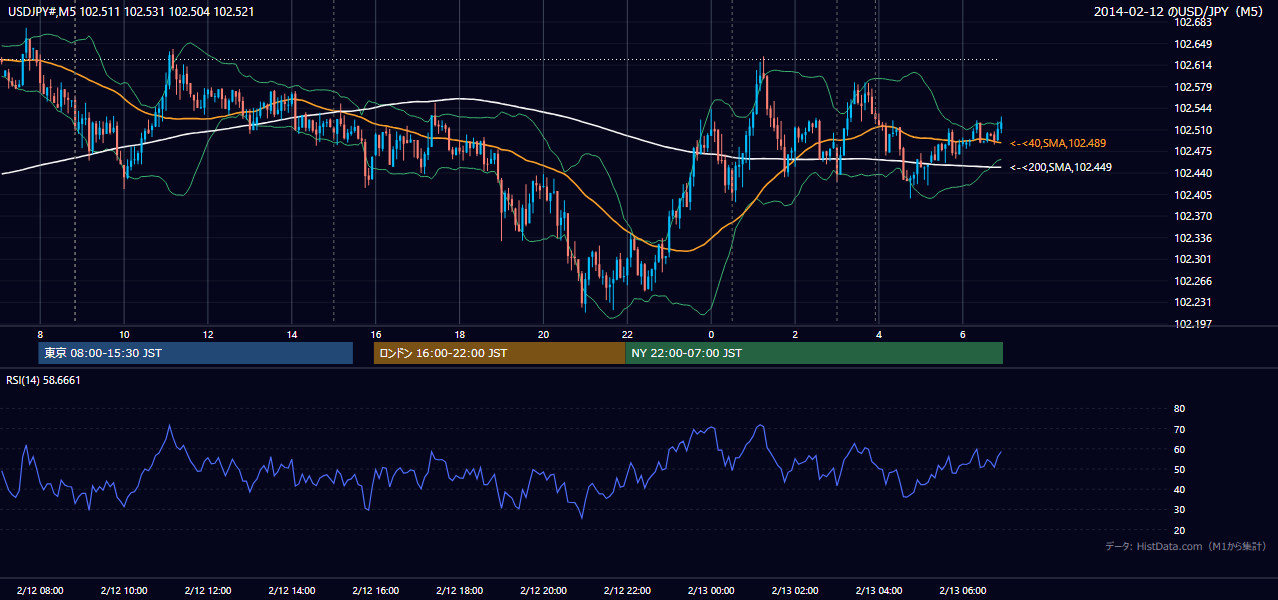1278x600 pixels.
Task: Click the RSI axis value 80
Action: (x=1179, y=409)
